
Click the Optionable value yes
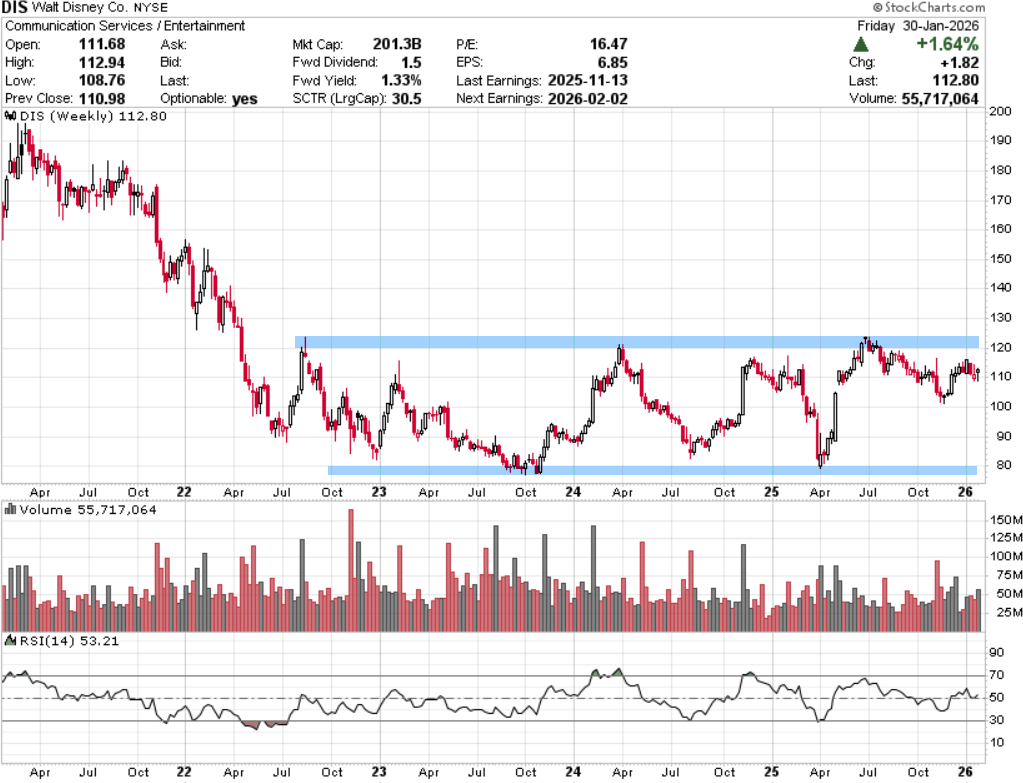(245, 99)
